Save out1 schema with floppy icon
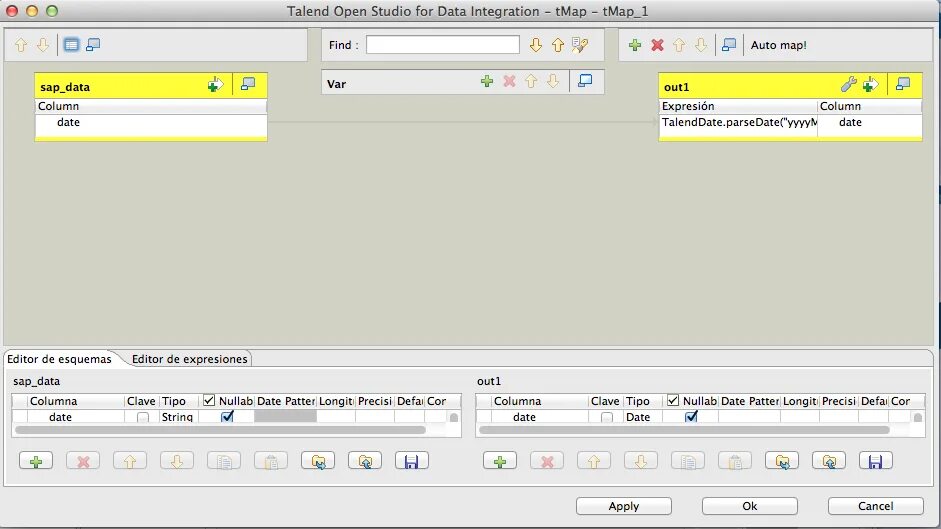 [875, 461]
